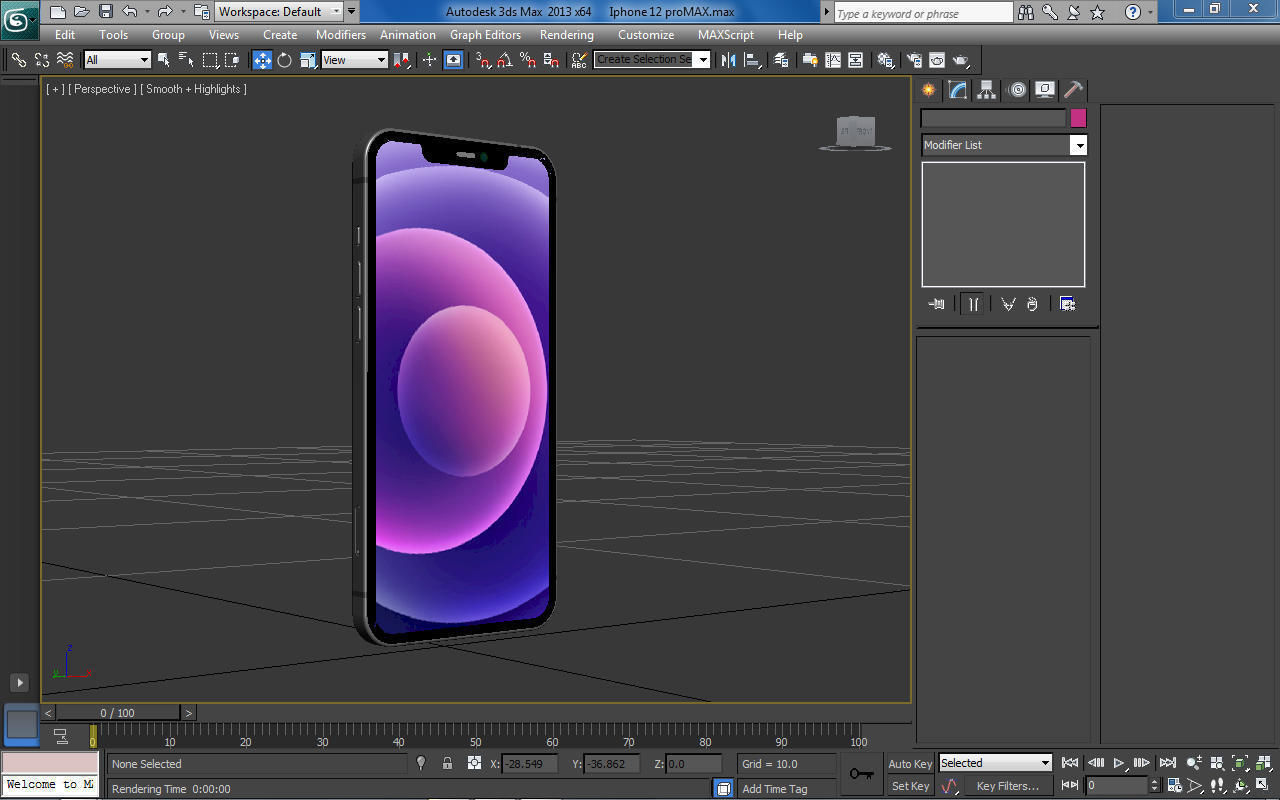Open the Curve Editor icon

[833, 60]
